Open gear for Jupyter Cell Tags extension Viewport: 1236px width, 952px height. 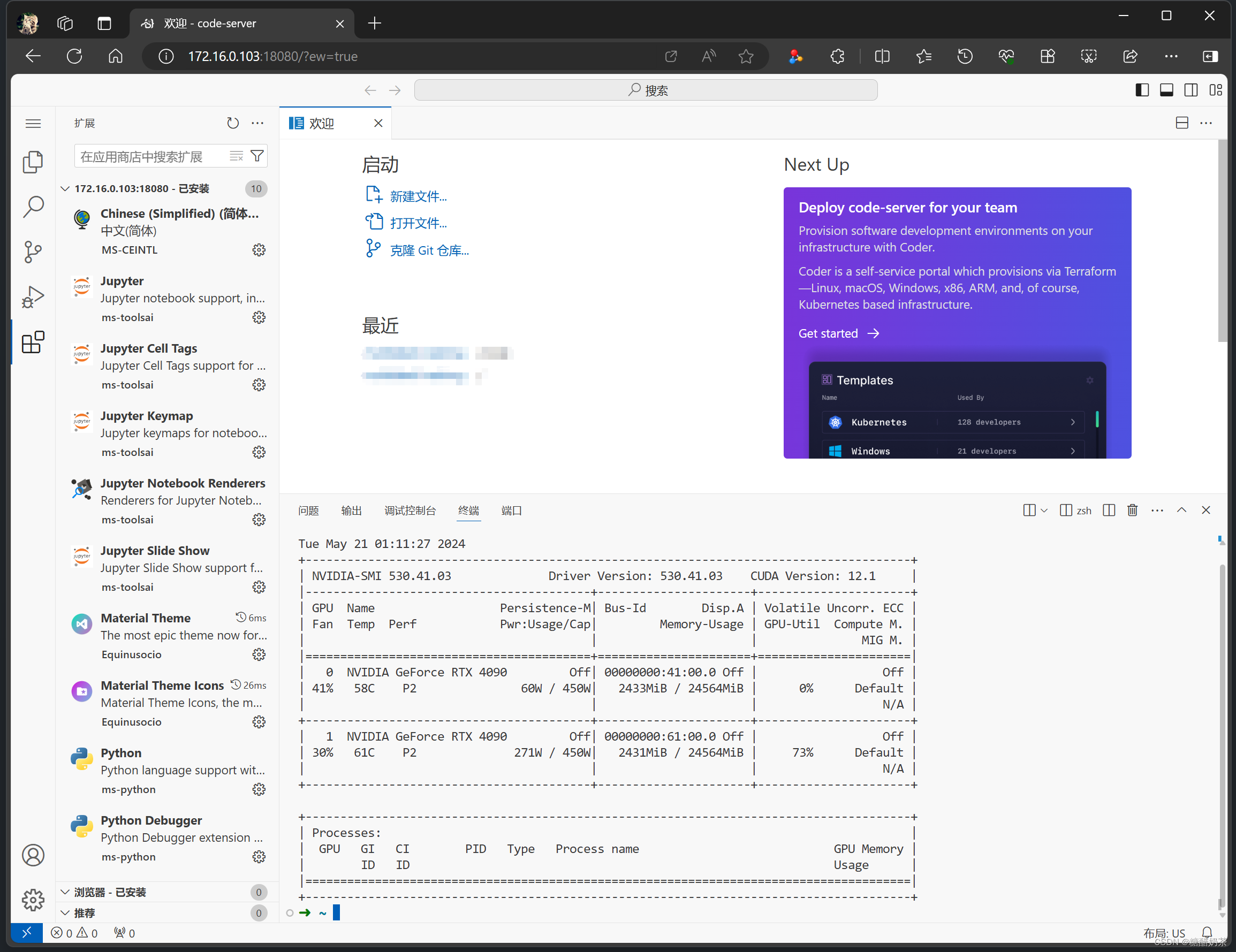(x=259, y=385)
